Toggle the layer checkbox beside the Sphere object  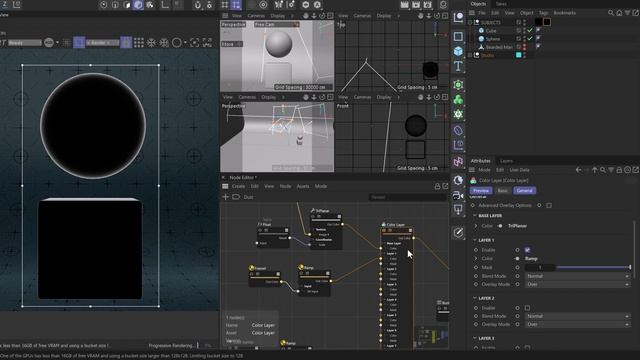(x=518, y=39)
